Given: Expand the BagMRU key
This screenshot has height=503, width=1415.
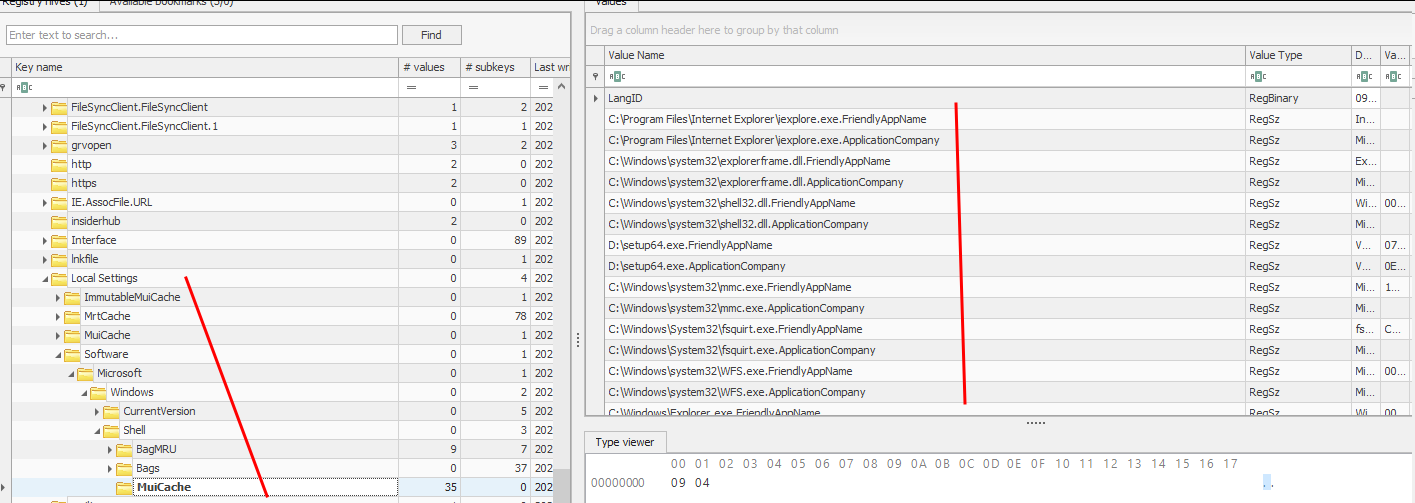Looking at the screenshot, I should [109, 449].
